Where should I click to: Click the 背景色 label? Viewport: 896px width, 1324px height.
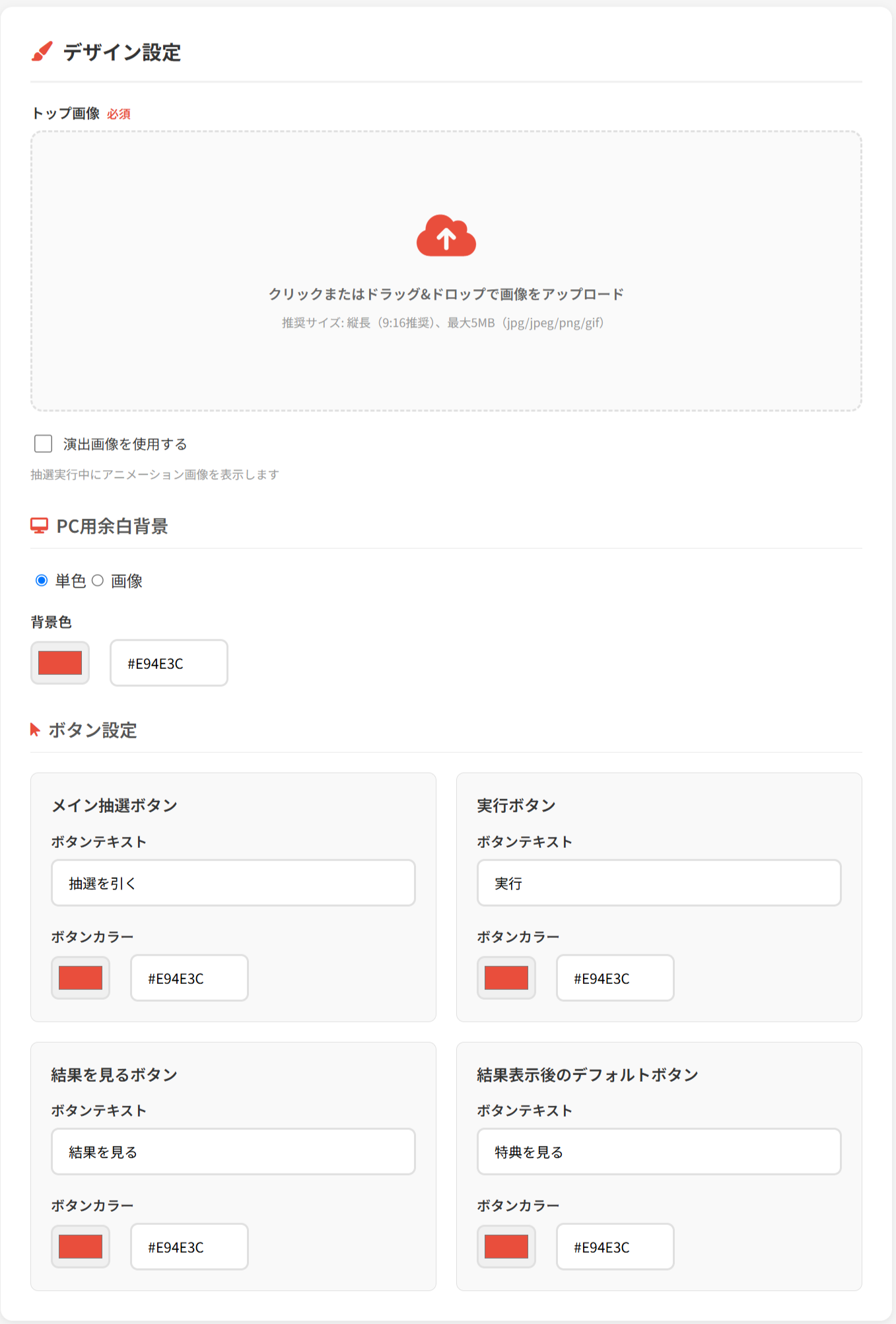pyautogui.click(x=51, y=622)
